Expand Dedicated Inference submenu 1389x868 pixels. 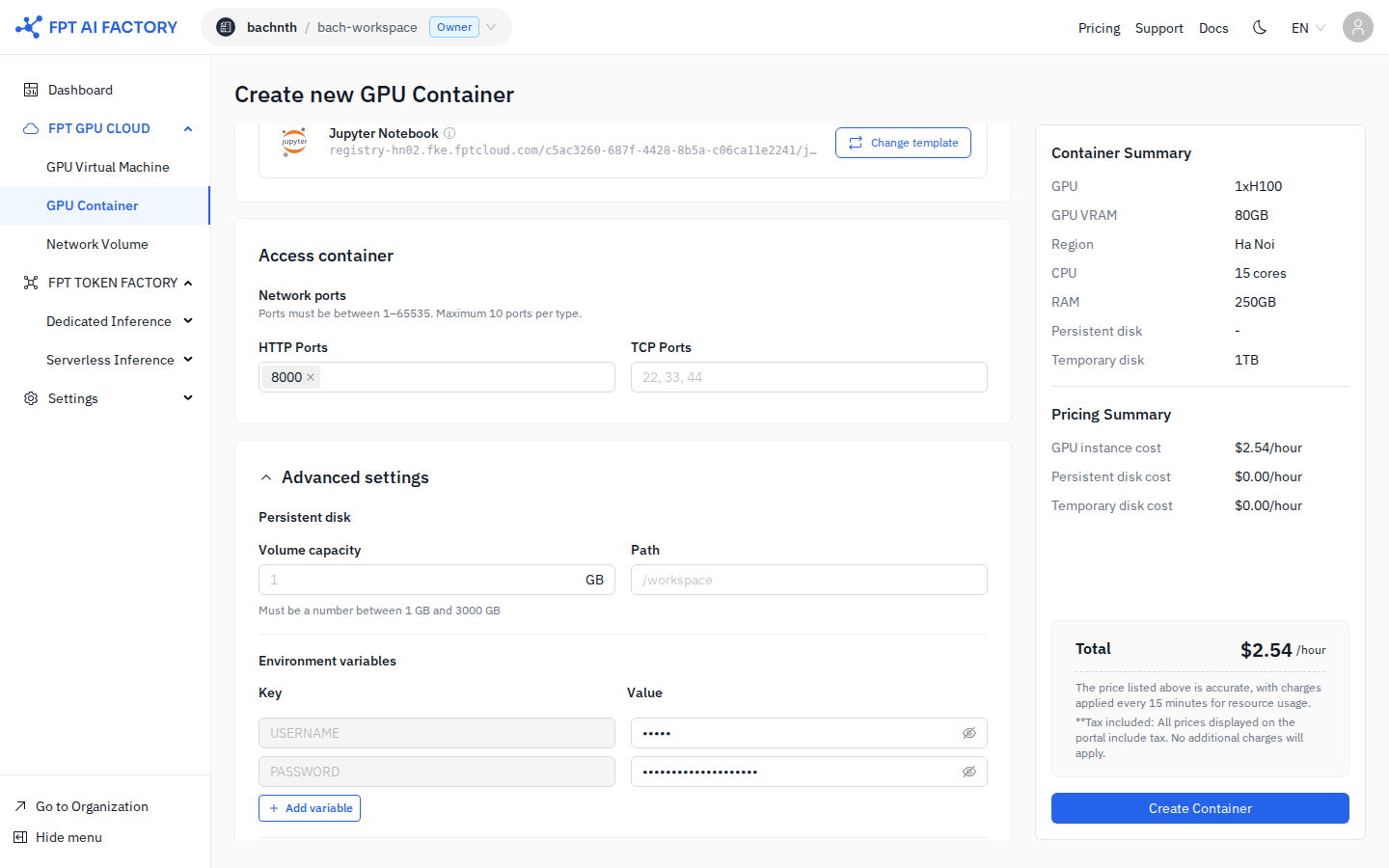[188, 321]
